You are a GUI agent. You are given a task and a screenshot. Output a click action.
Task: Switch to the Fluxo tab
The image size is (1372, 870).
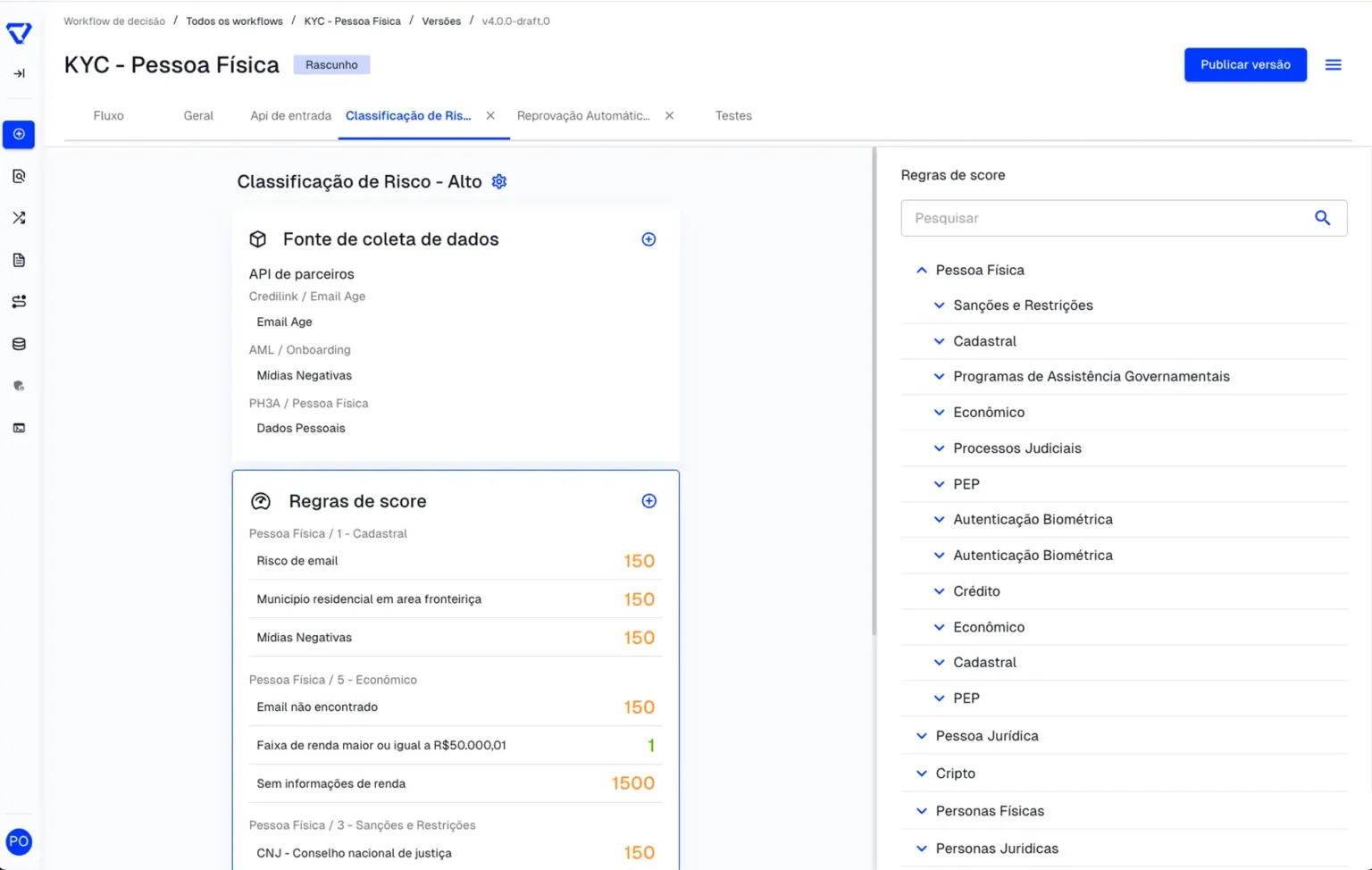pyautogui.click(x=108, y=116)
